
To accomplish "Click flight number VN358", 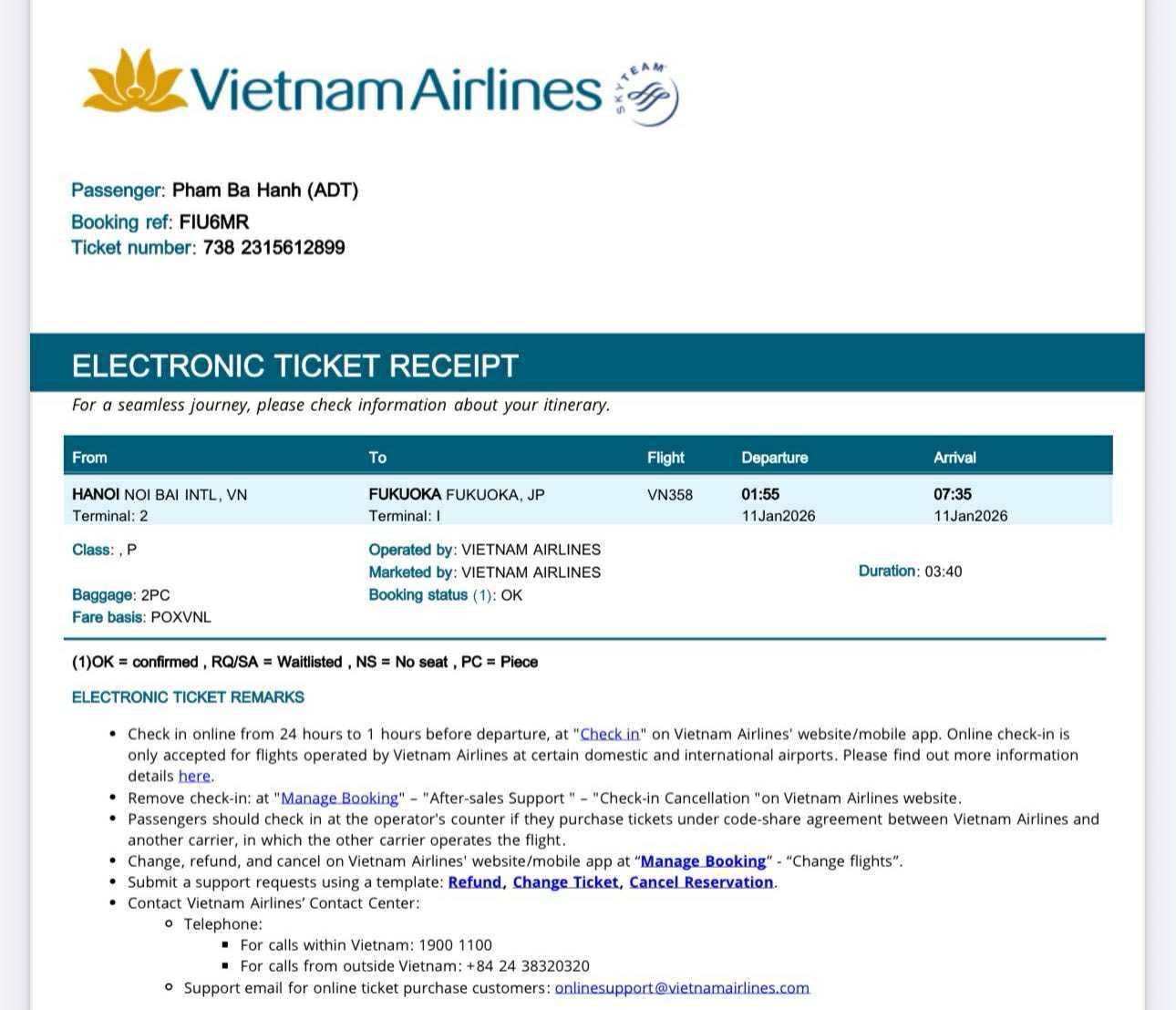I will (x=670, y=495).
